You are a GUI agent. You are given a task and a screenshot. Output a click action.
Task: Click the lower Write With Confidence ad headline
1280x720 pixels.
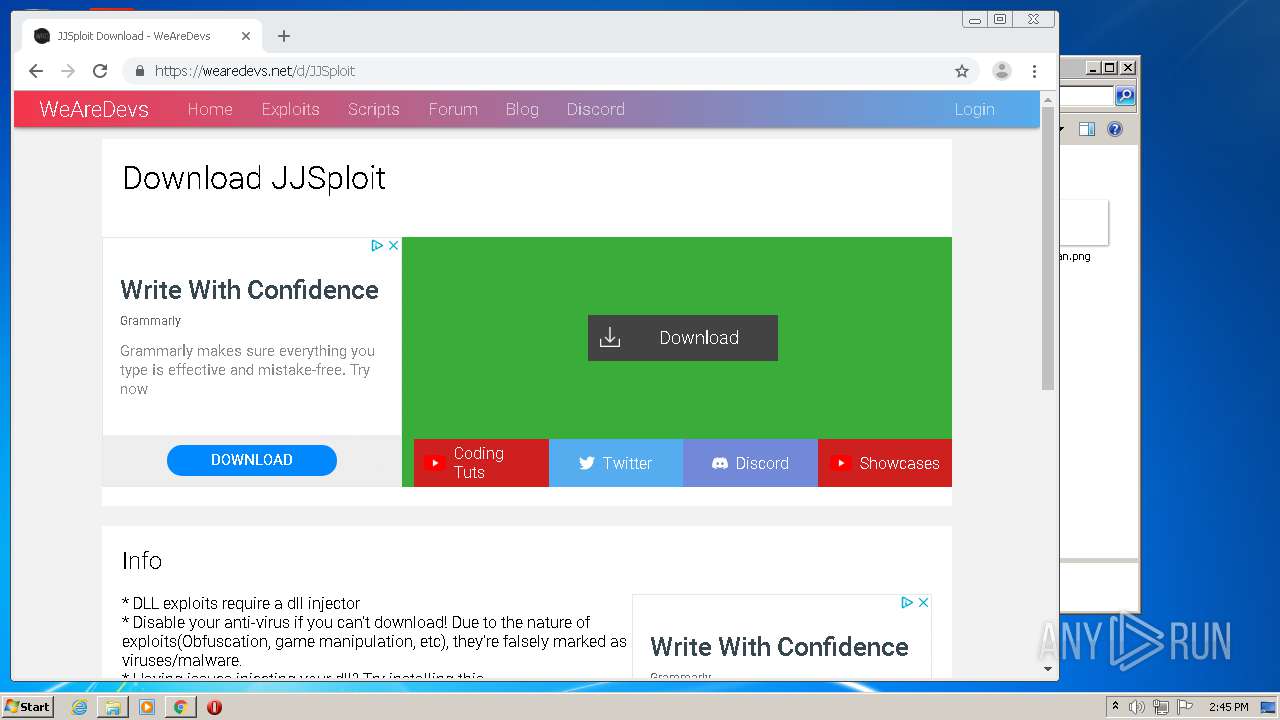pyautogui.click(x=779, y=647)
